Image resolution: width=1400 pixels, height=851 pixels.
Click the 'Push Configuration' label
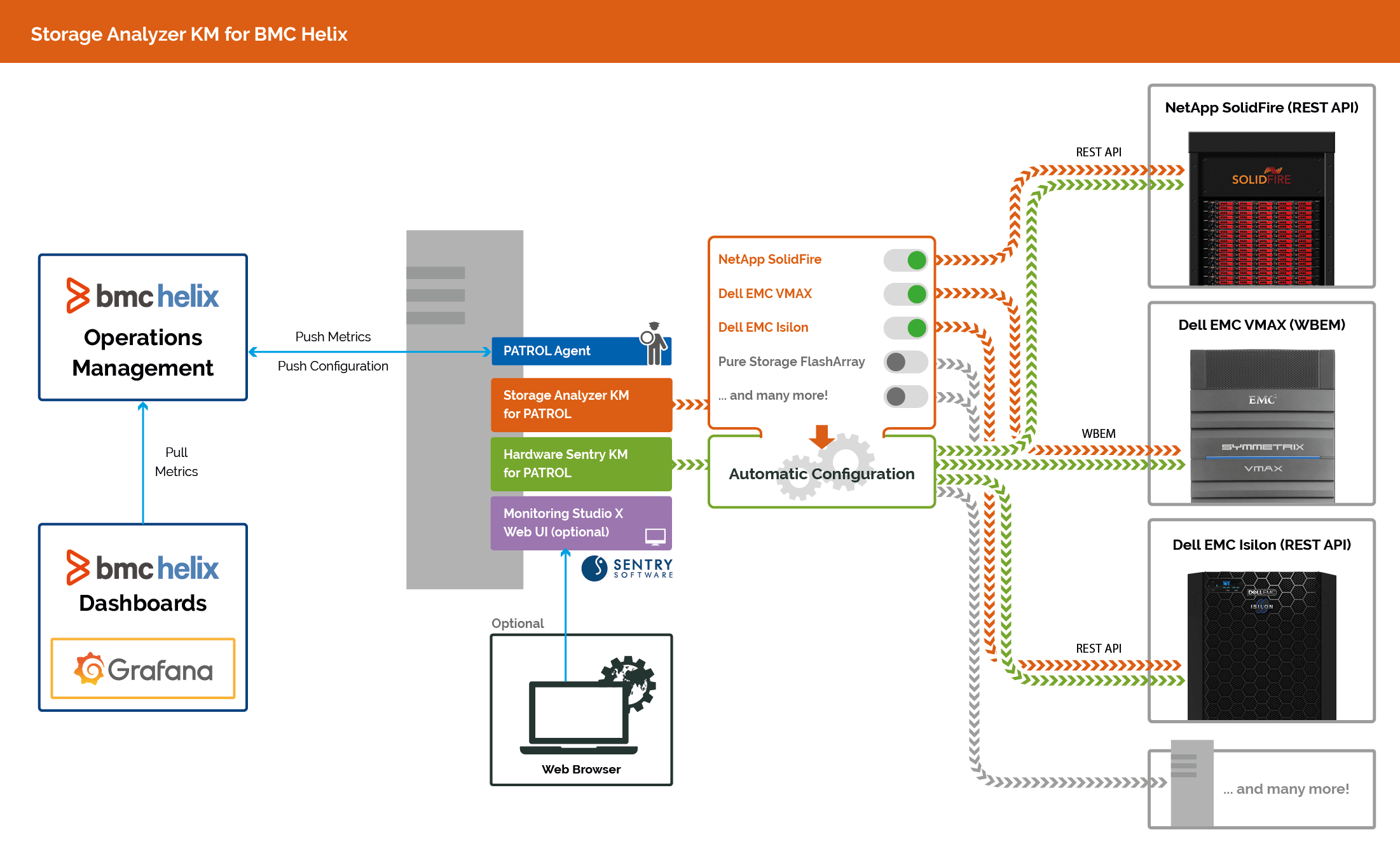[x=333, y=366]
